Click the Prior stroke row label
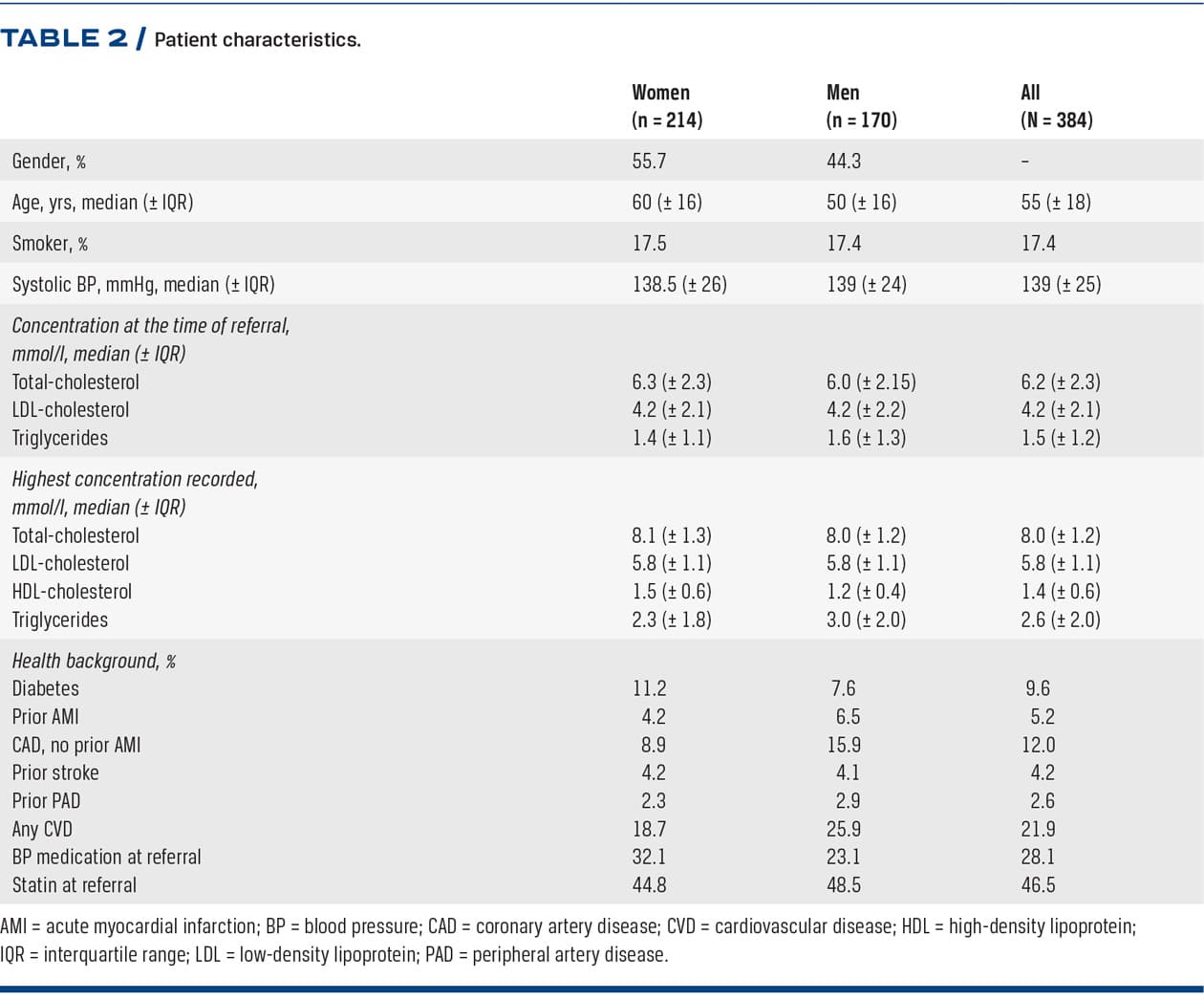 tap(55, 772)
